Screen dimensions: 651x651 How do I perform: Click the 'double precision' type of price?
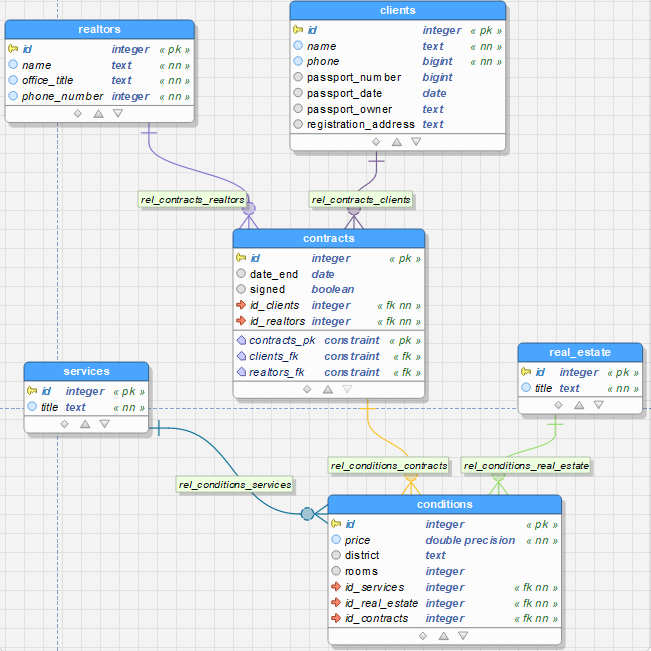(x=470, y=540)
